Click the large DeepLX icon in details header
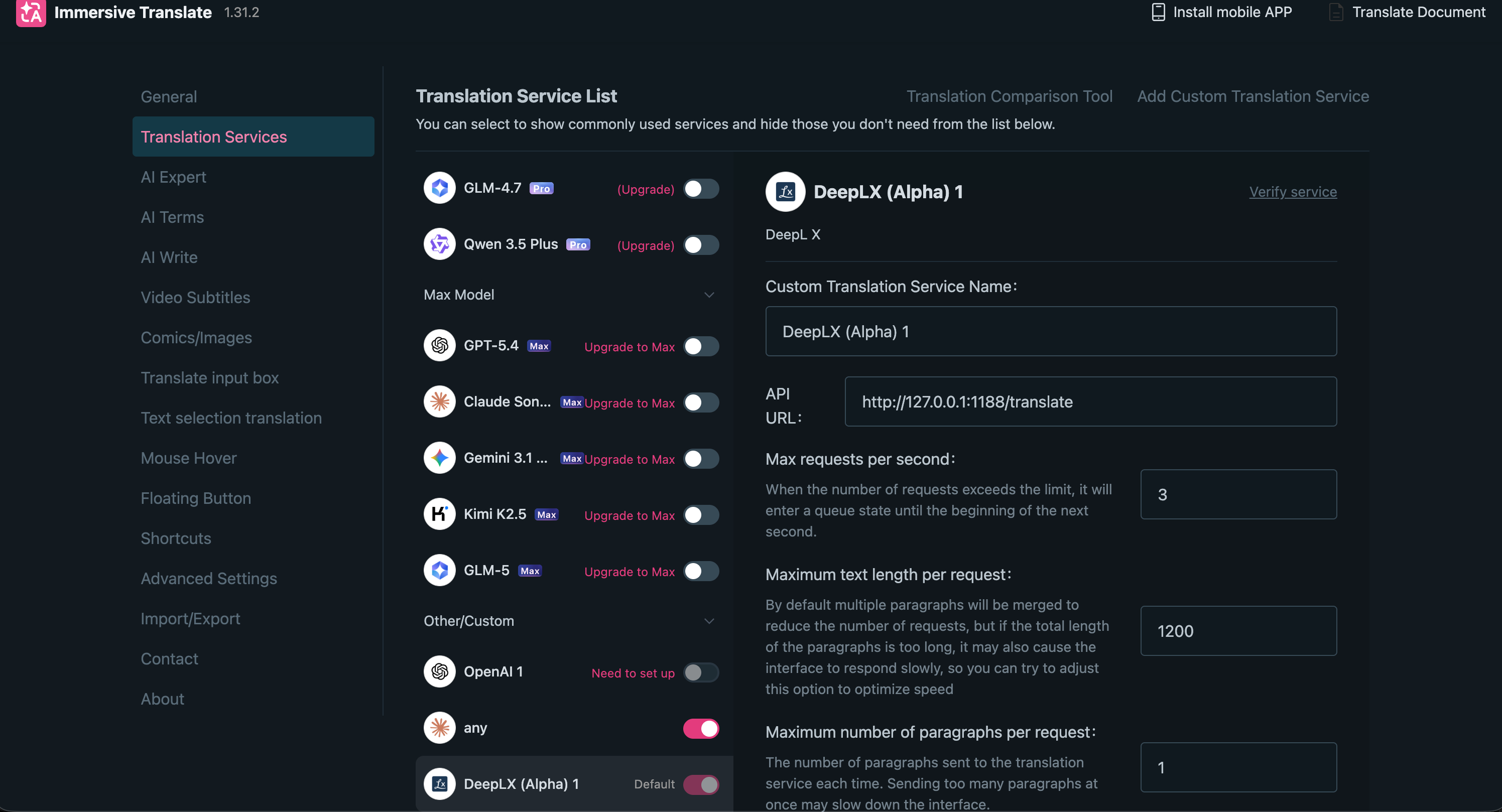This screenshot has width=1502, height=812. click(786, 192)
